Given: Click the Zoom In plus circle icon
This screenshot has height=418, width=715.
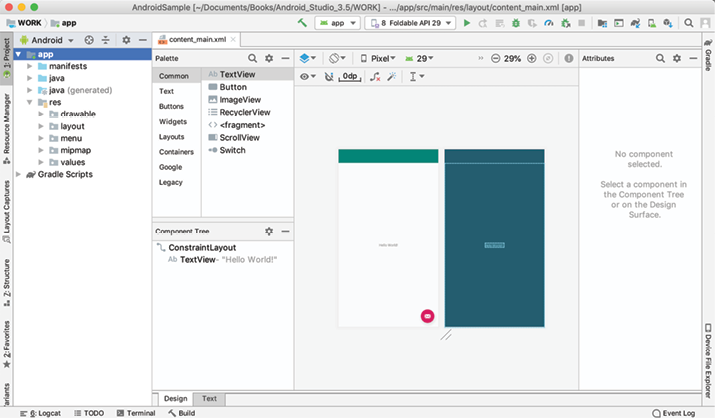Looking at the screenshot, I should click(532, 58).
